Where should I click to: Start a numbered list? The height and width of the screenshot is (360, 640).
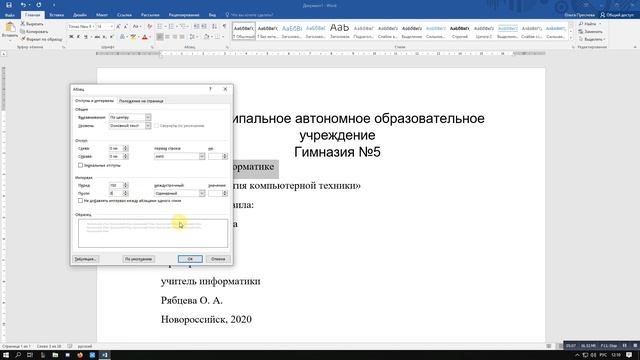171,27
